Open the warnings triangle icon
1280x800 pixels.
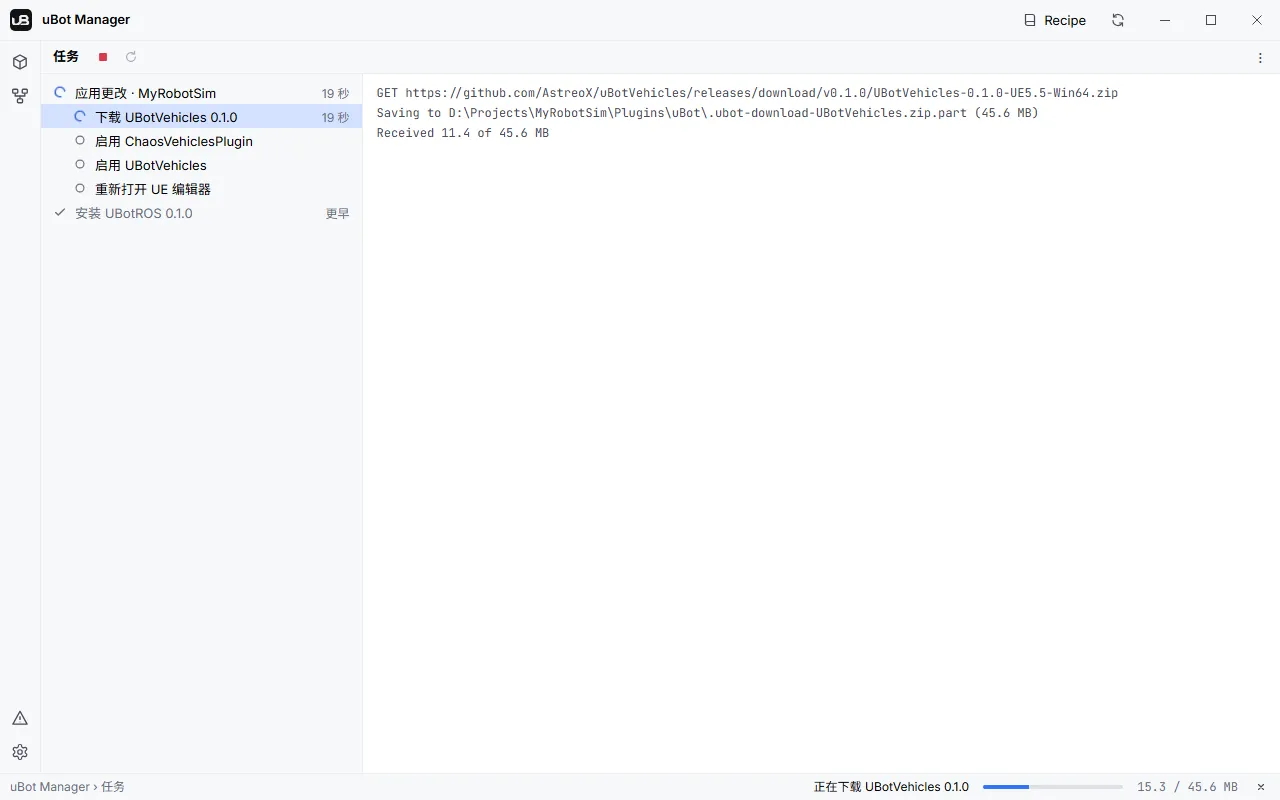20,718
